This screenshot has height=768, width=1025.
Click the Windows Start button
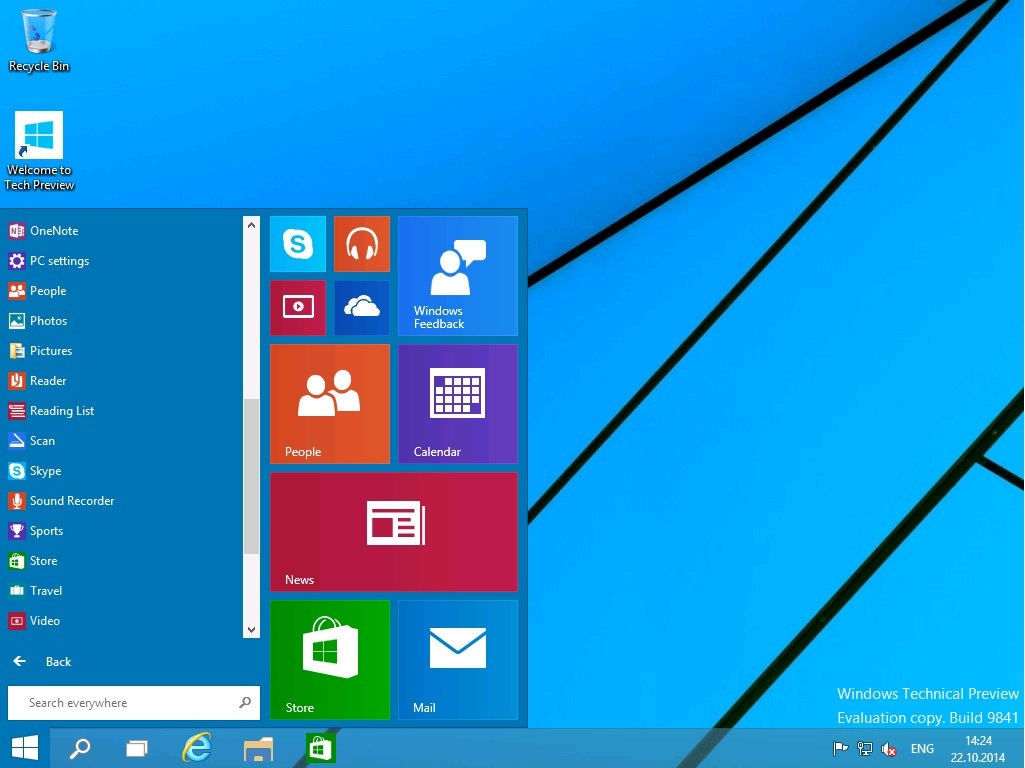point(25,748)
